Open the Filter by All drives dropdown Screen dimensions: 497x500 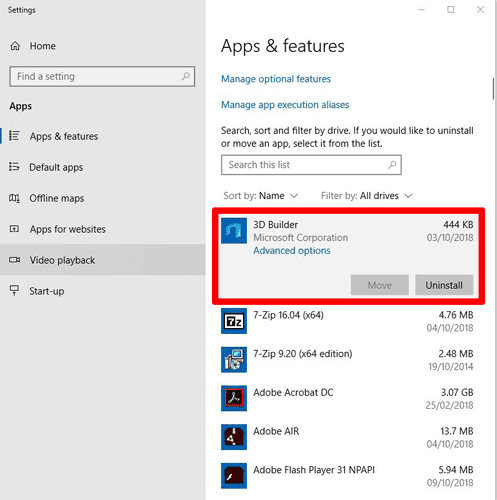(367, 196)
